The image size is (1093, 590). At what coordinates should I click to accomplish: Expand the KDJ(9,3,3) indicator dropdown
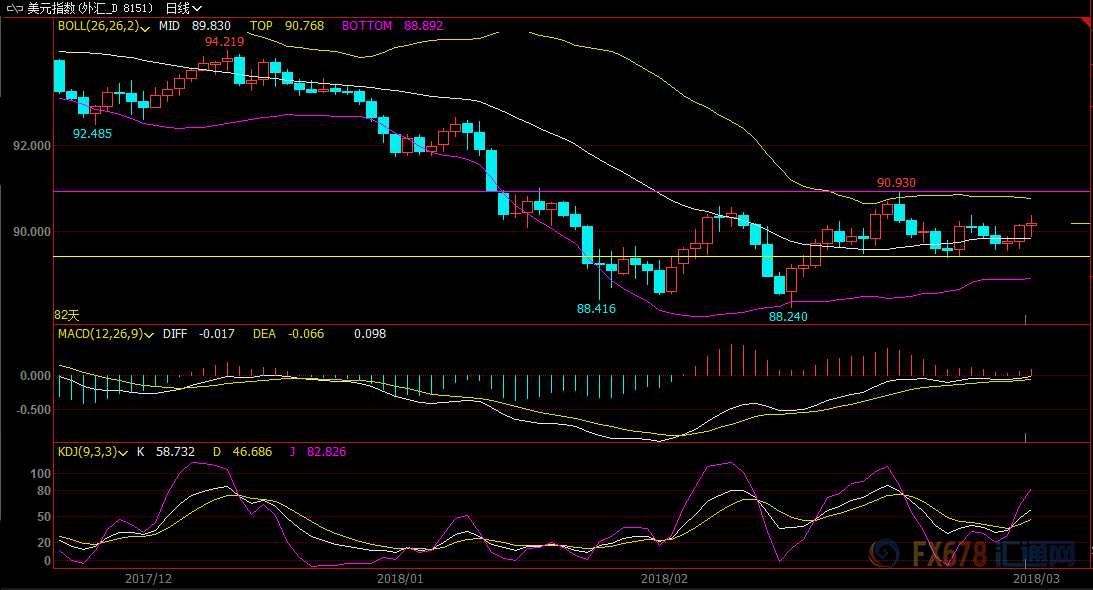click(123, 453)
